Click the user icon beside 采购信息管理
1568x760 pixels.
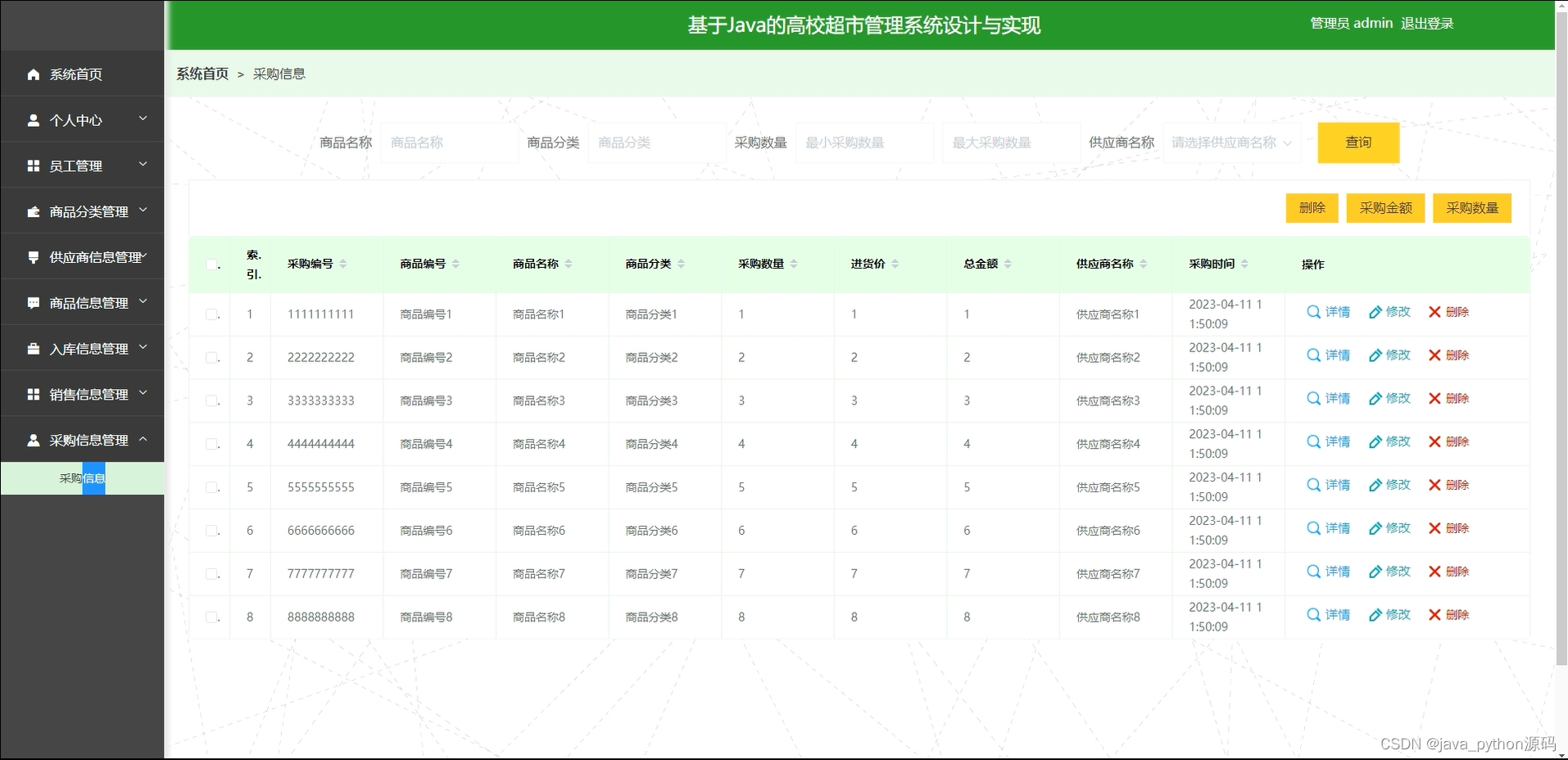[34, 441]
